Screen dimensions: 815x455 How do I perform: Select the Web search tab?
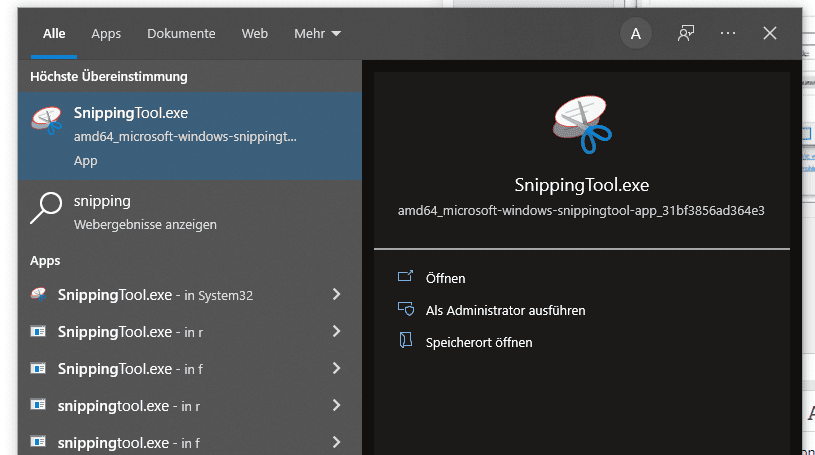255,34
